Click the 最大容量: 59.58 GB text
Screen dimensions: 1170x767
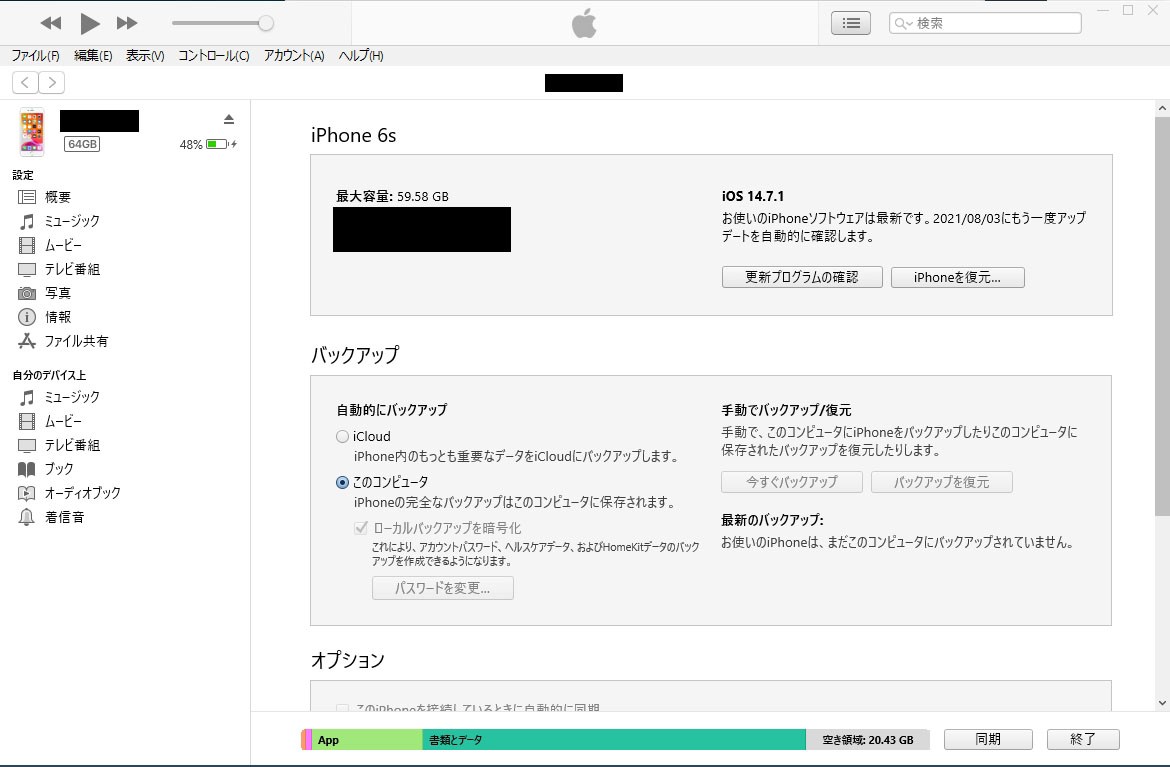(x=392, y=197)
